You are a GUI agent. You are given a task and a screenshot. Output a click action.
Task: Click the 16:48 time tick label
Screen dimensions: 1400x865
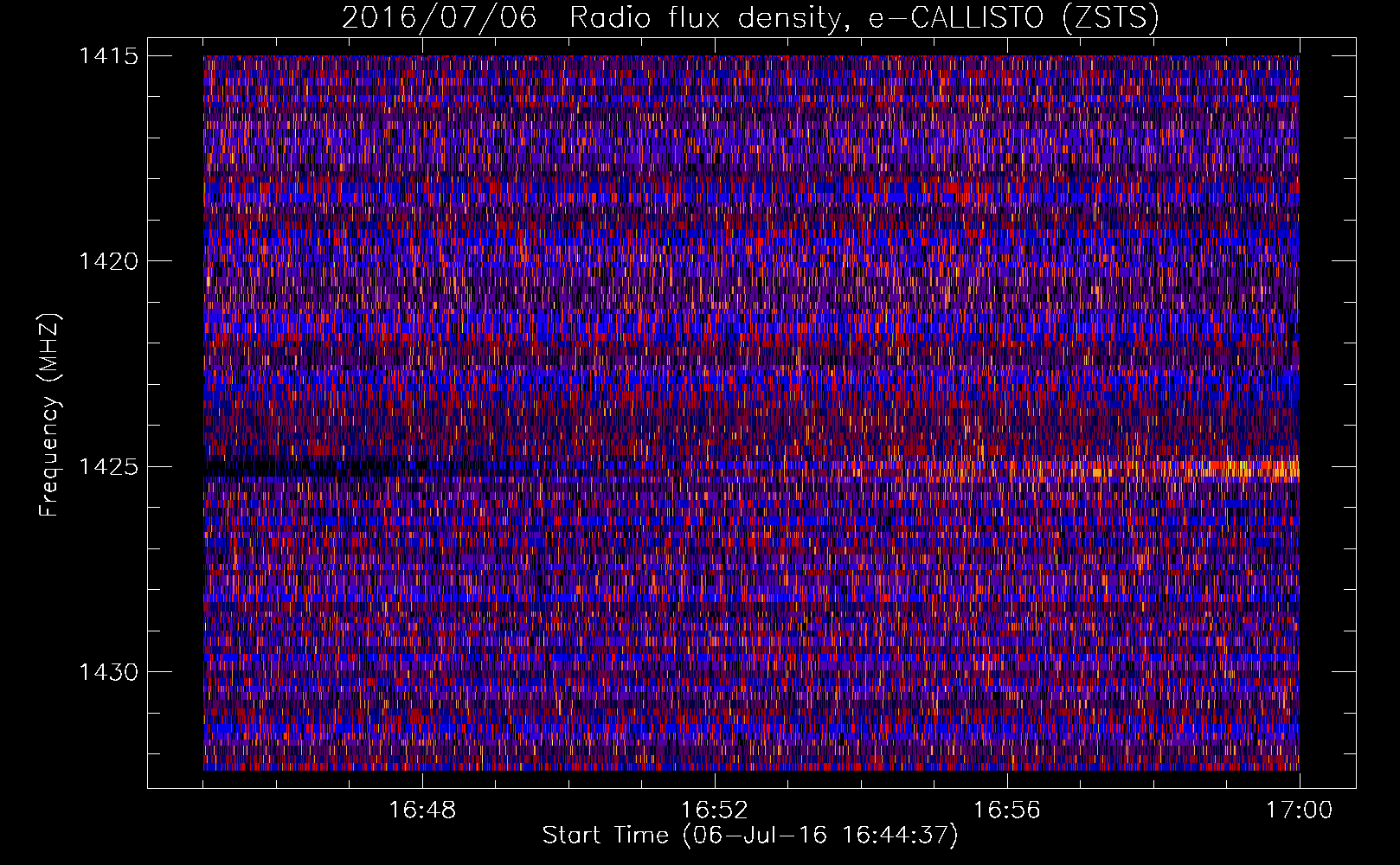click(421, 811)
